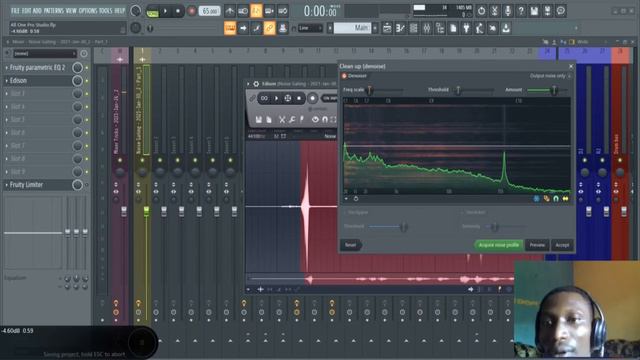Open the ADD menu
Image resolution: width=640 pixels, height=360 pixels.
[x=37, y=11]
